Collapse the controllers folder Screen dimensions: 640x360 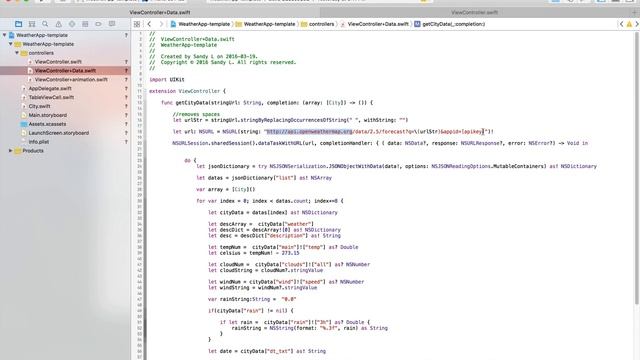(x=17, y=53)
